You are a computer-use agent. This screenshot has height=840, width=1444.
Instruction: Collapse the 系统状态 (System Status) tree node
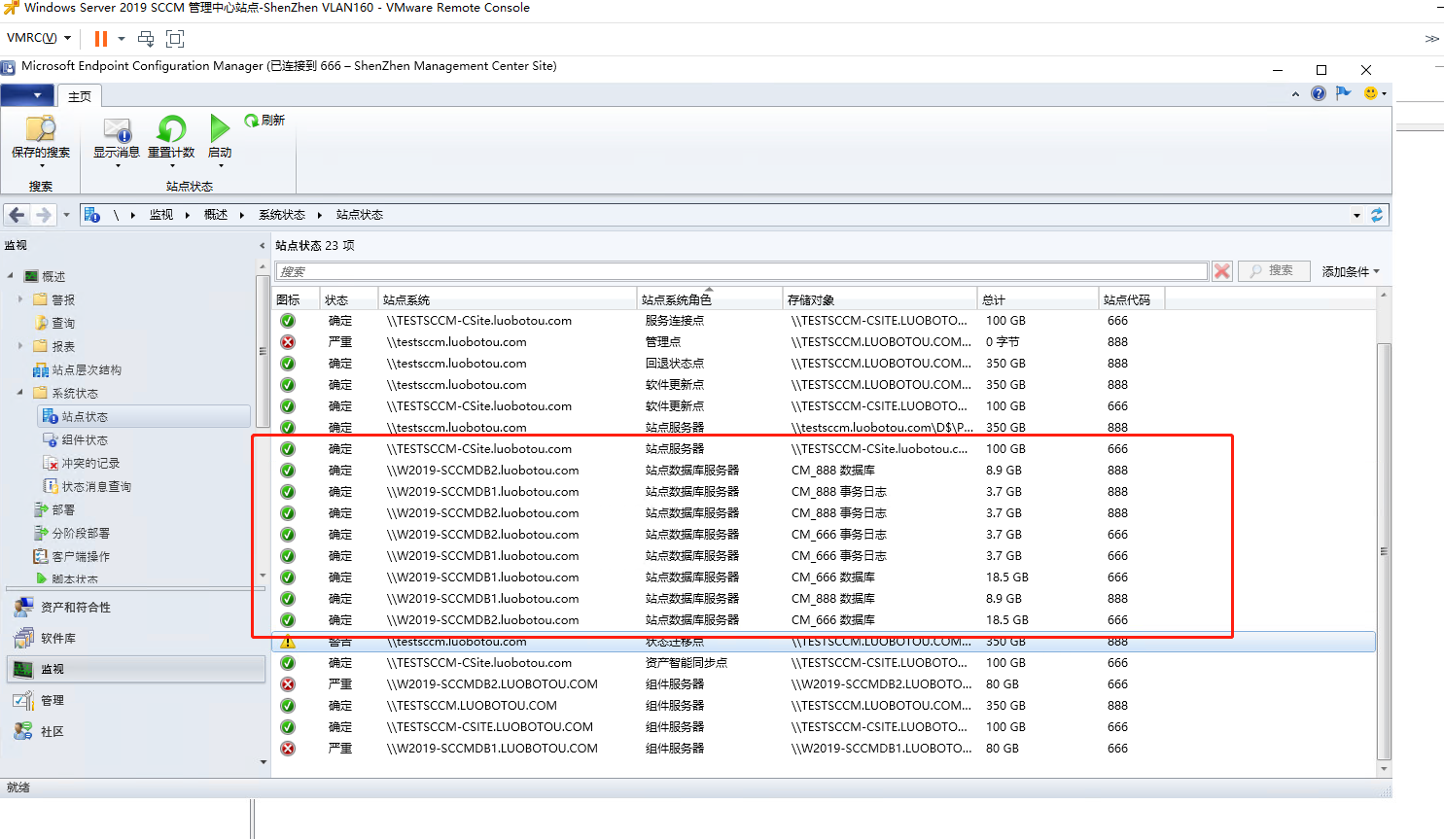(20, 393)
